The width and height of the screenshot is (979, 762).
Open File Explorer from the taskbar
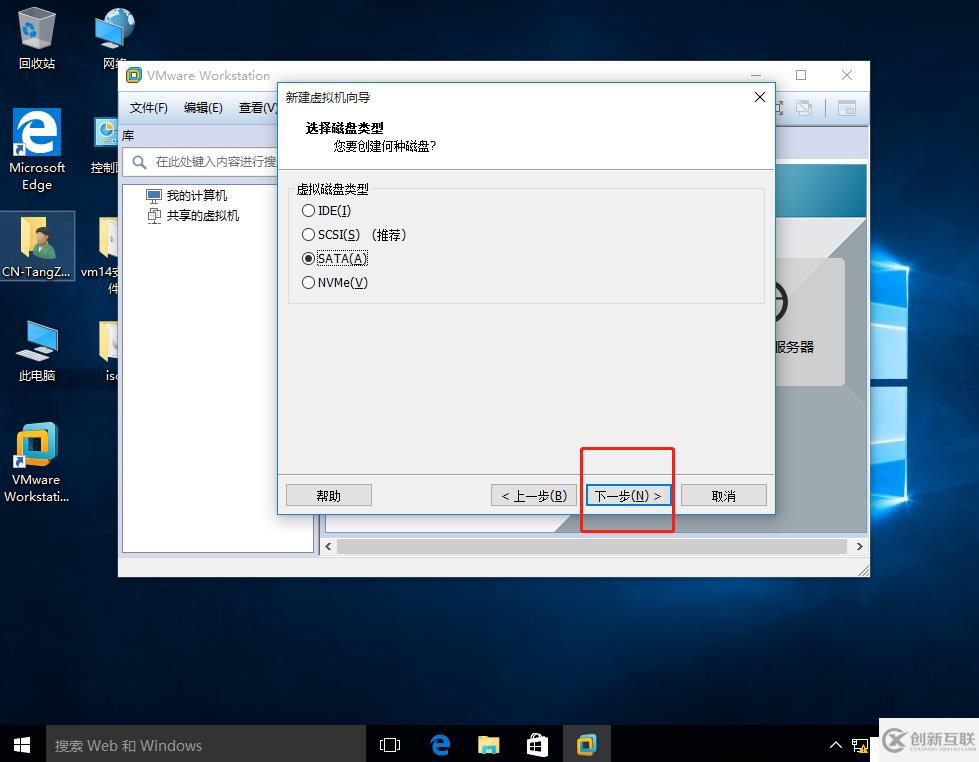(x=488, y=745)
